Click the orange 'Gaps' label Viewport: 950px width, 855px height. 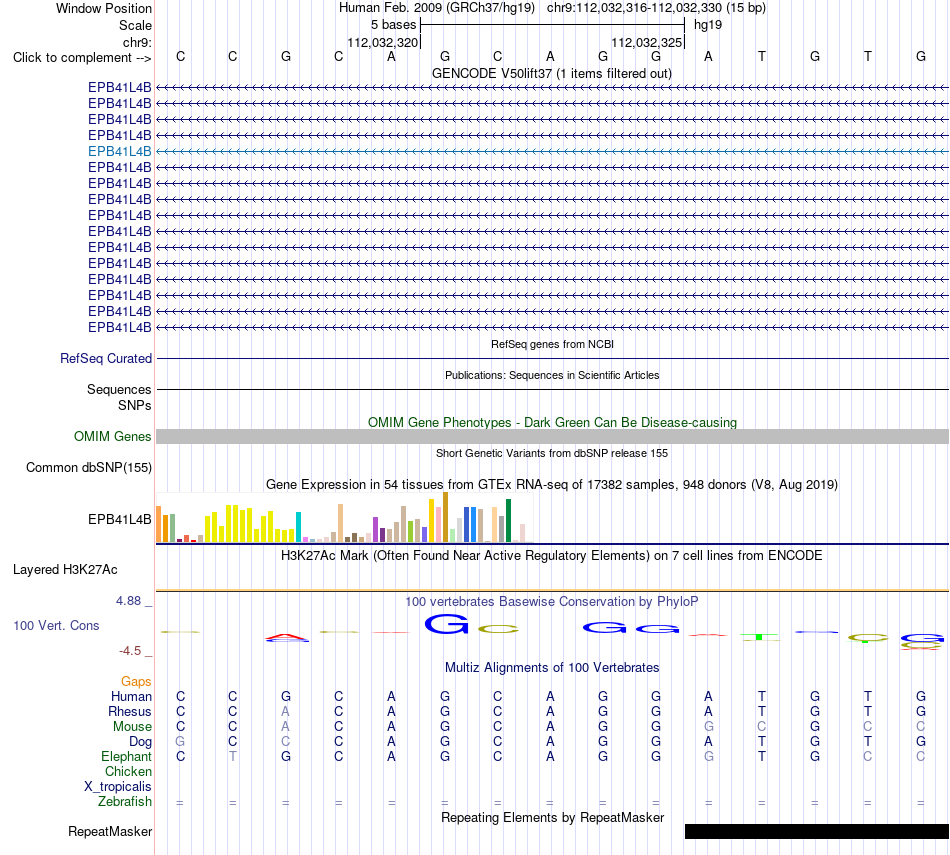[x=136, y=682]
